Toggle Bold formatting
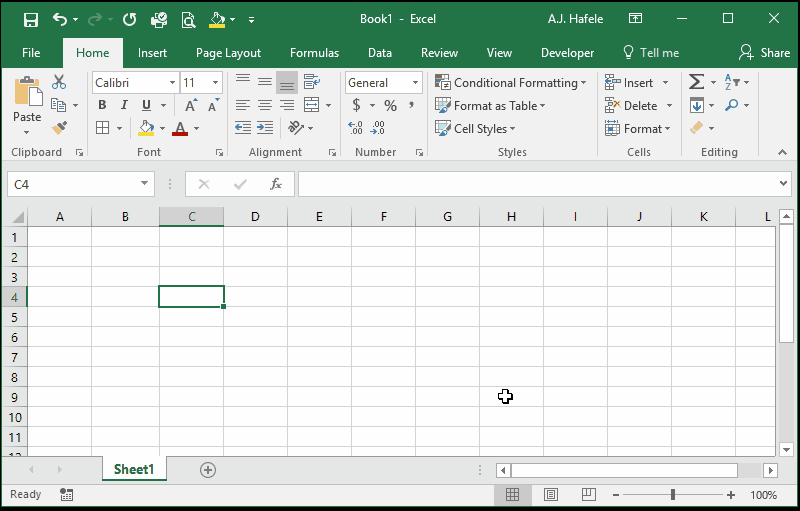The height and width of the screenshot is (511, 800). click(102, 105)
